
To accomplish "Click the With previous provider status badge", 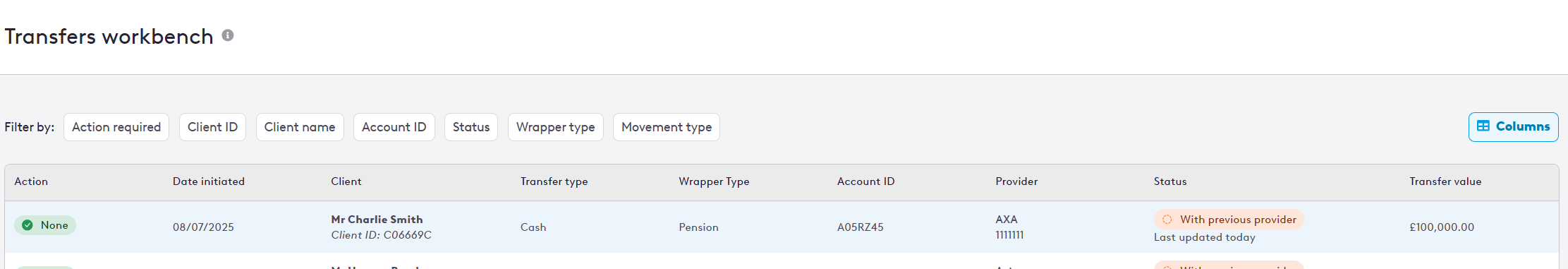I will click(1229, 220).
